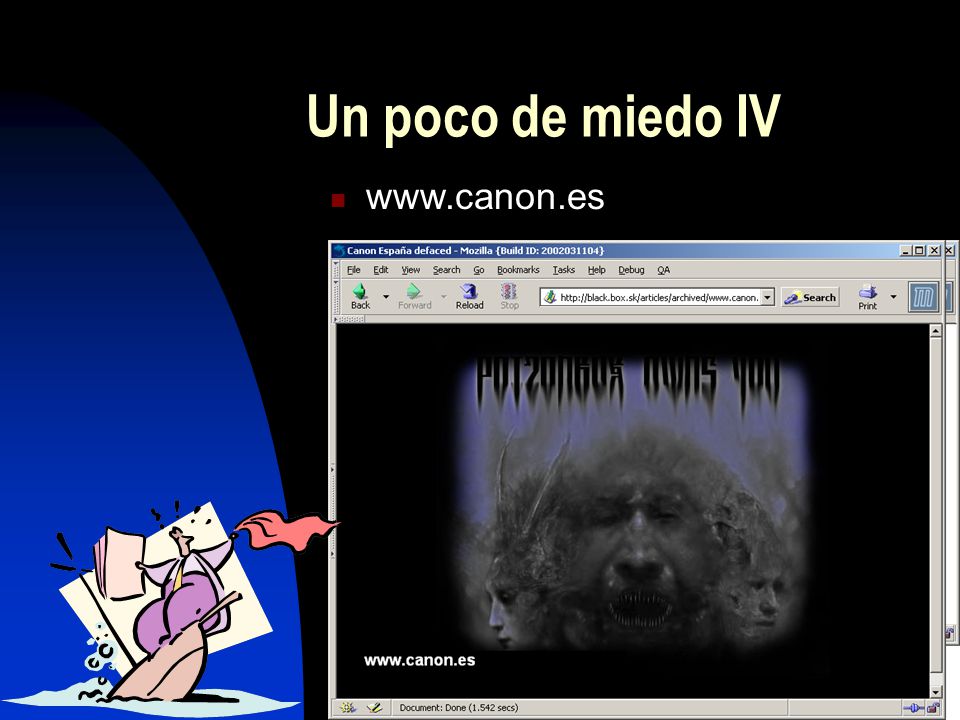Open the Debug menu
This screenshot has height=720, width=960.
tap(631, 270)
